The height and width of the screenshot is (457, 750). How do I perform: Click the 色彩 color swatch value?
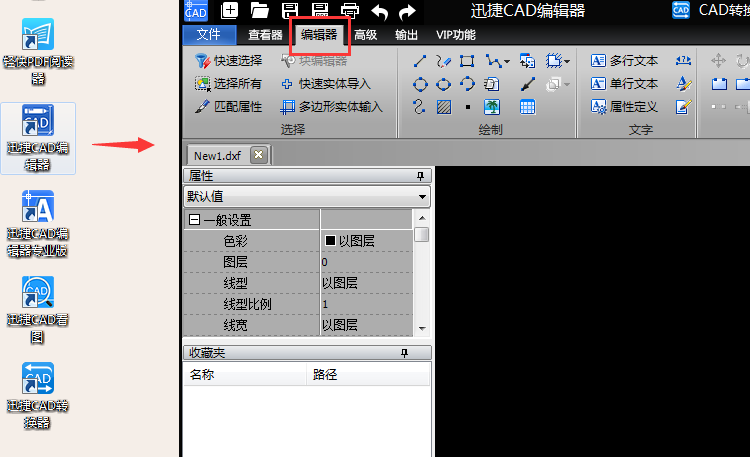pyautogui.click(x=330, y=241)
